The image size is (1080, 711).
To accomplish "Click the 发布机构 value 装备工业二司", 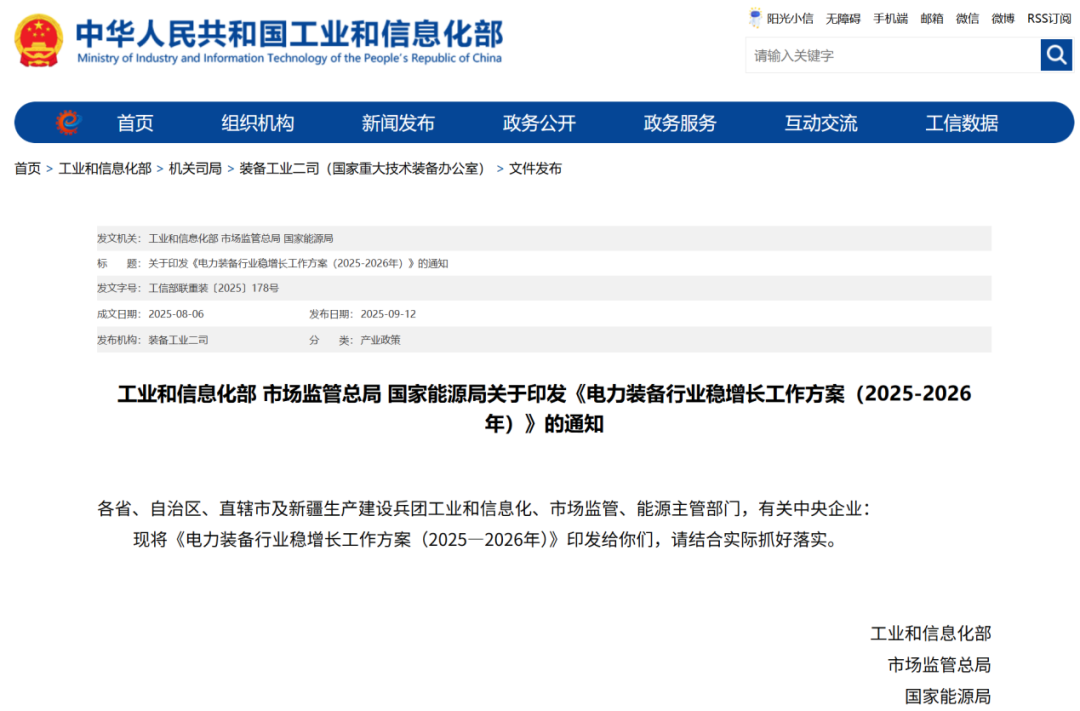I will [178, 340].
